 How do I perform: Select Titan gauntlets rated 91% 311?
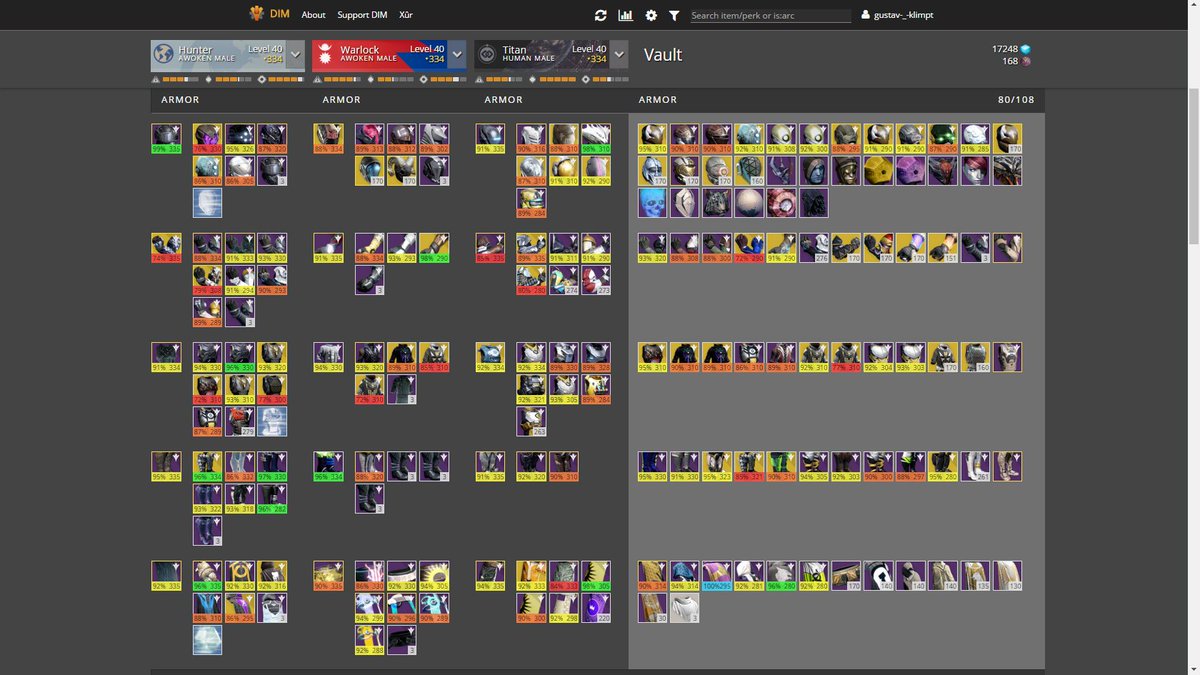click(563, 248)
